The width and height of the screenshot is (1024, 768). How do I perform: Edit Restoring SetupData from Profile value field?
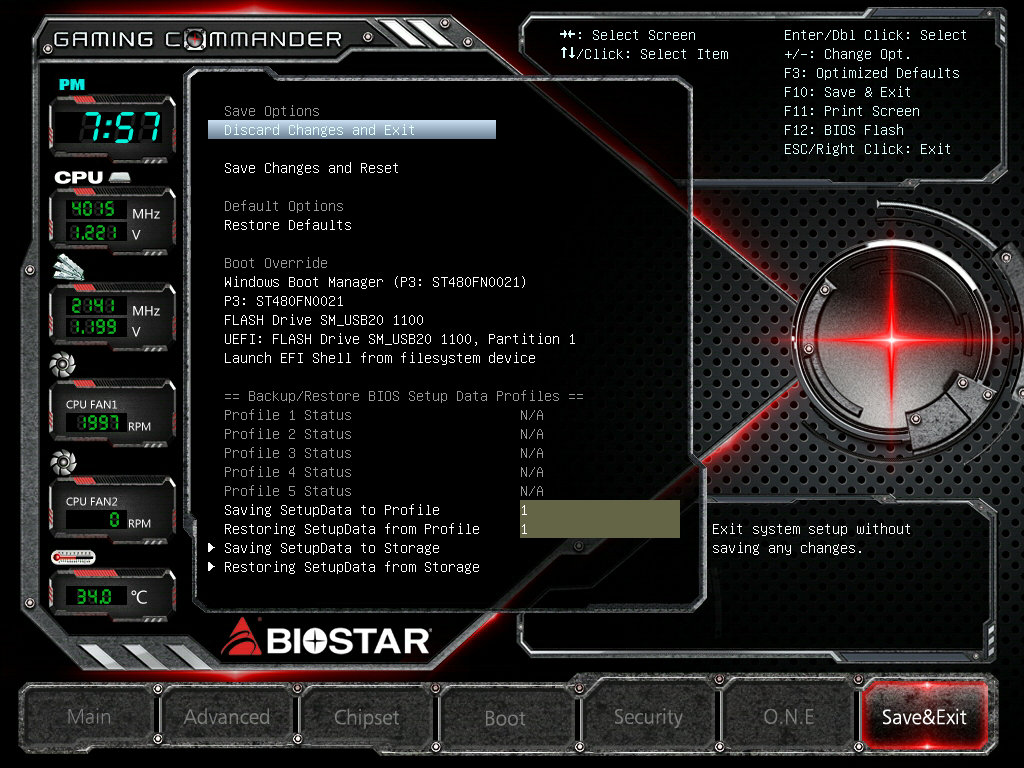point(600,529)
